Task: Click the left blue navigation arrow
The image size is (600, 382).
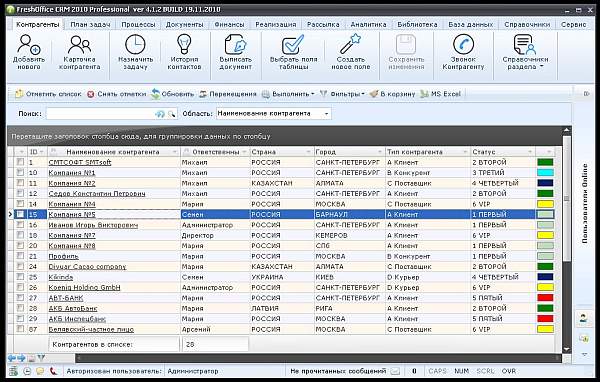Action: click(12, 358)
